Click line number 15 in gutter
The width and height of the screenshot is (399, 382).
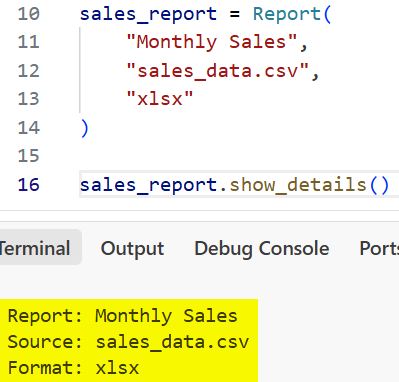[x=29, y=156]
